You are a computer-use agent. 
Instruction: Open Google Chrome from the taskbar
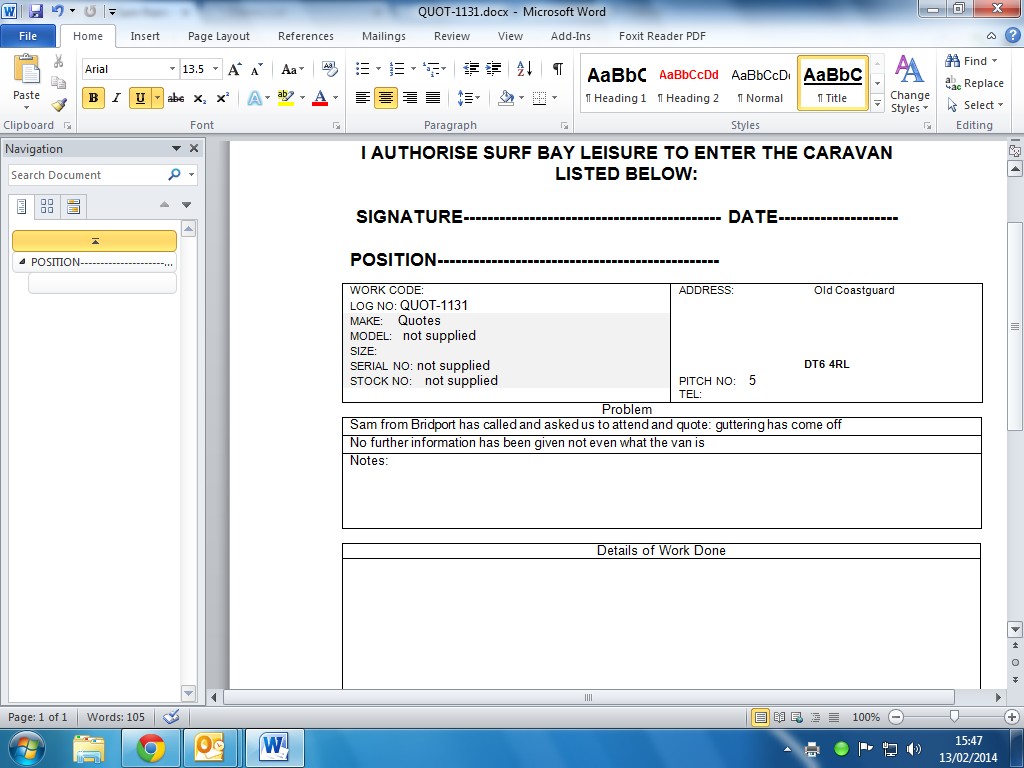point(151,748)
